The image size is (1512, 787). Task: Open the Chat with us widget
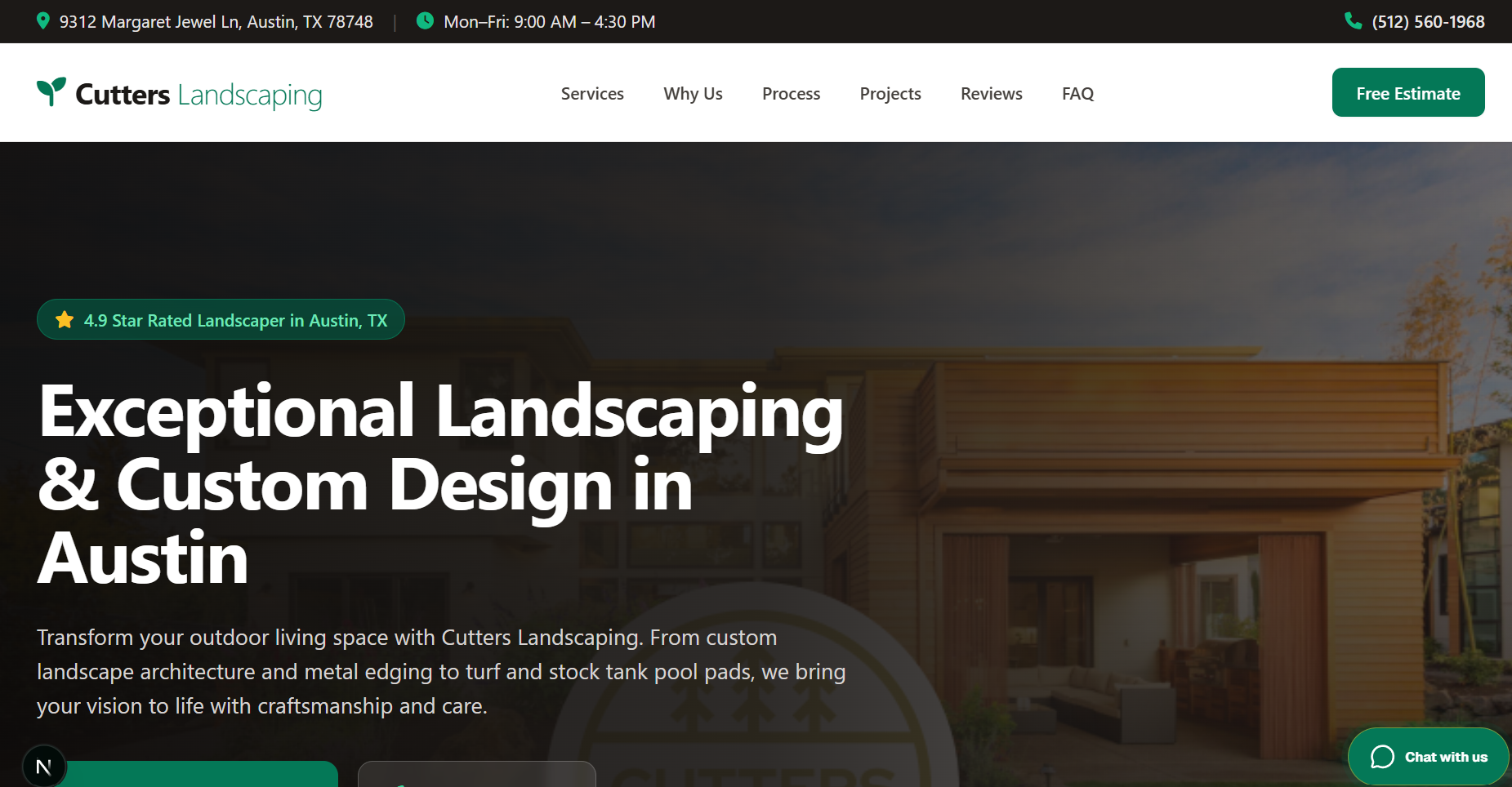pos(1428,757)
